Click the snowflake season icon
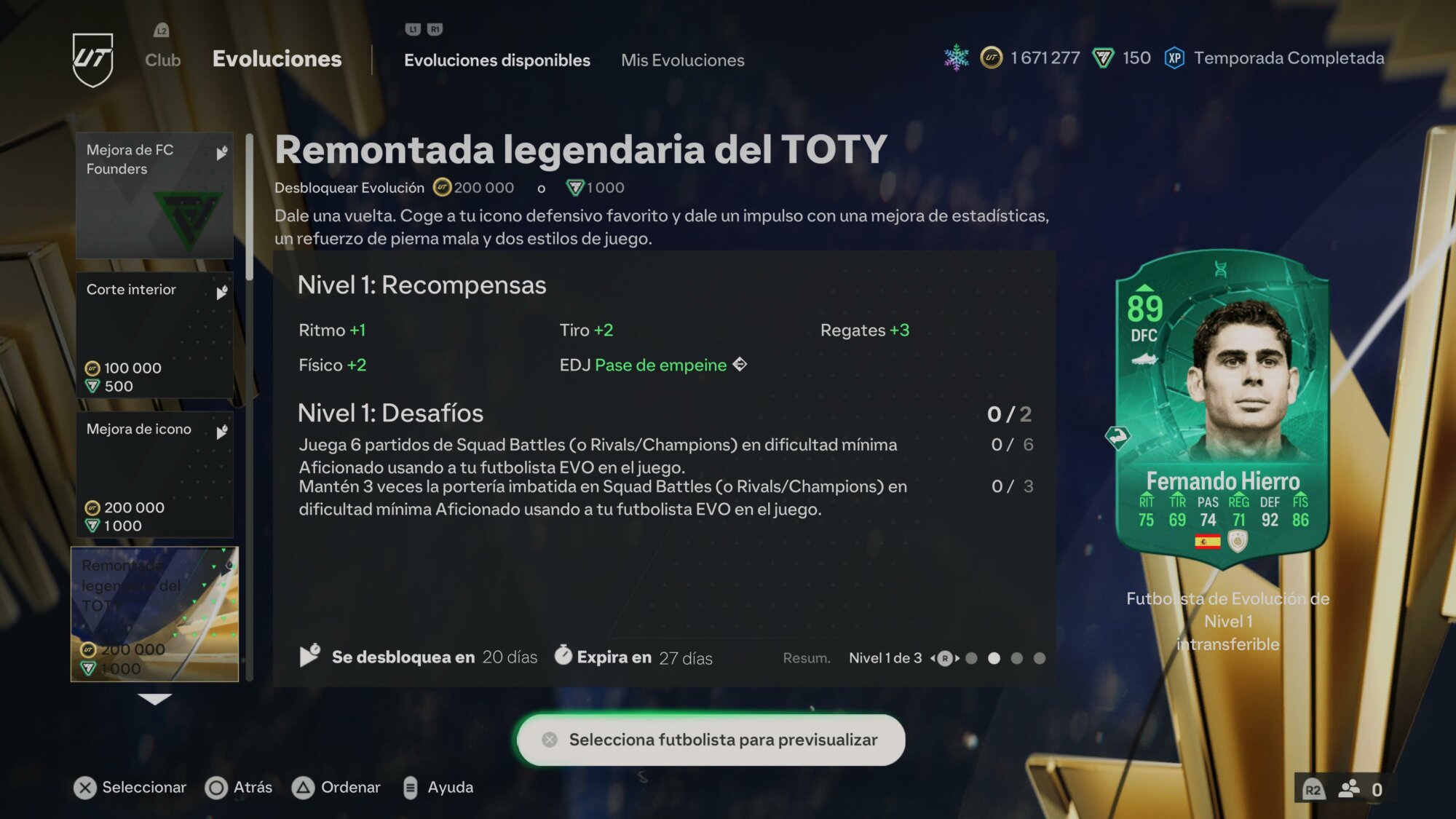Screen dimensions: 1456x819 [956, 58]
